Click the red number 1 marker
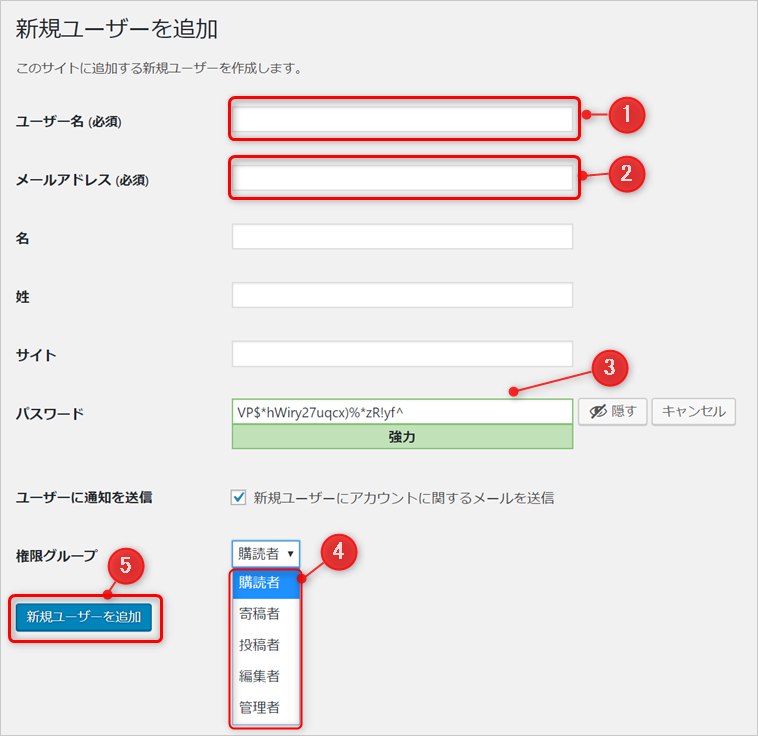The height and width of the screenshot is (736, 758). pos(626,115)
